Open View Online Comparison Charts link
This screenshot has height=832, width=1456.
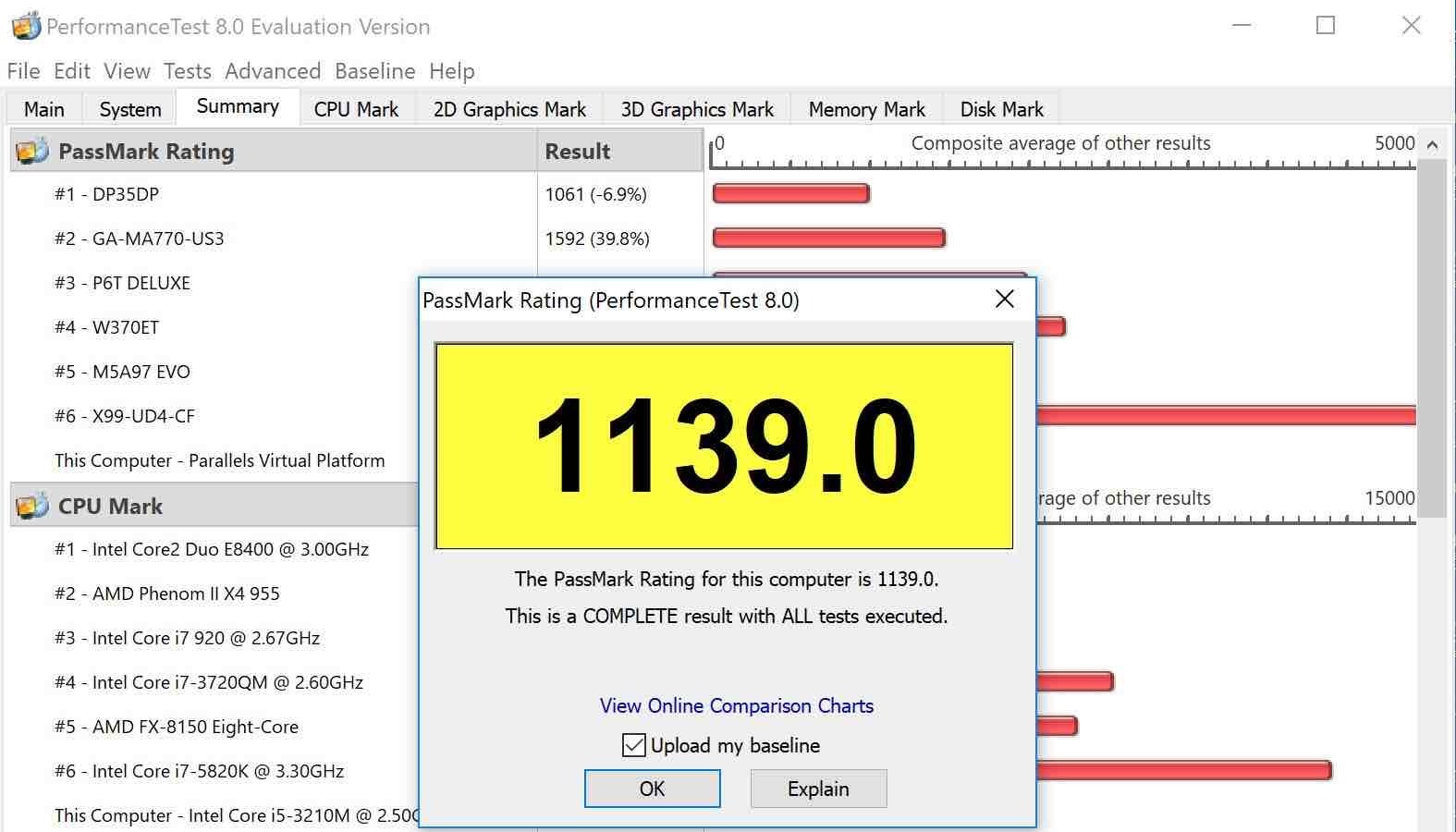pyautogui.click(x=737, y=705)
